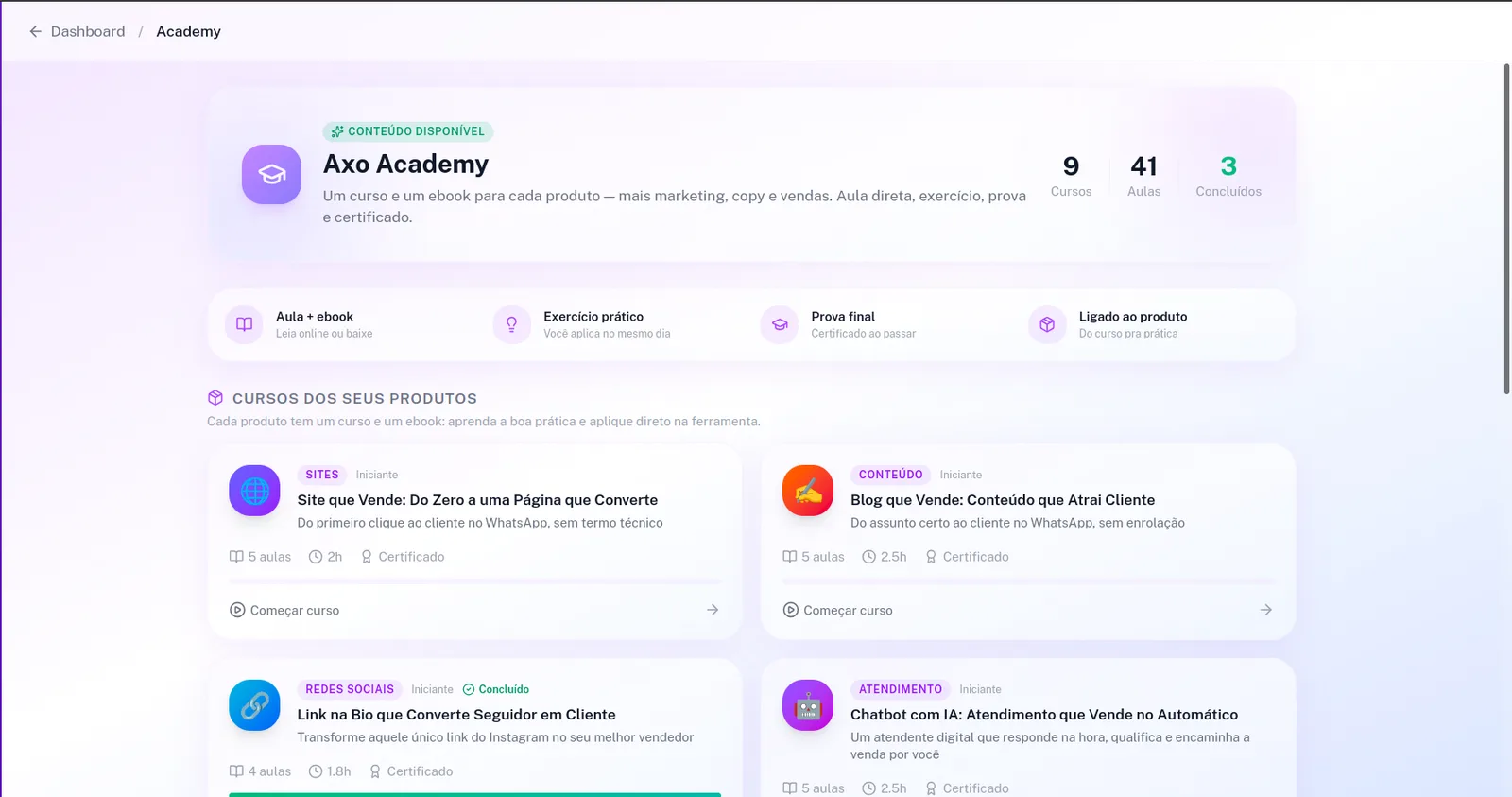Click the CONTEÚDO category tag
This screenshot has height=797, width=1512.
pyautogui.click(x=891, y=475)
